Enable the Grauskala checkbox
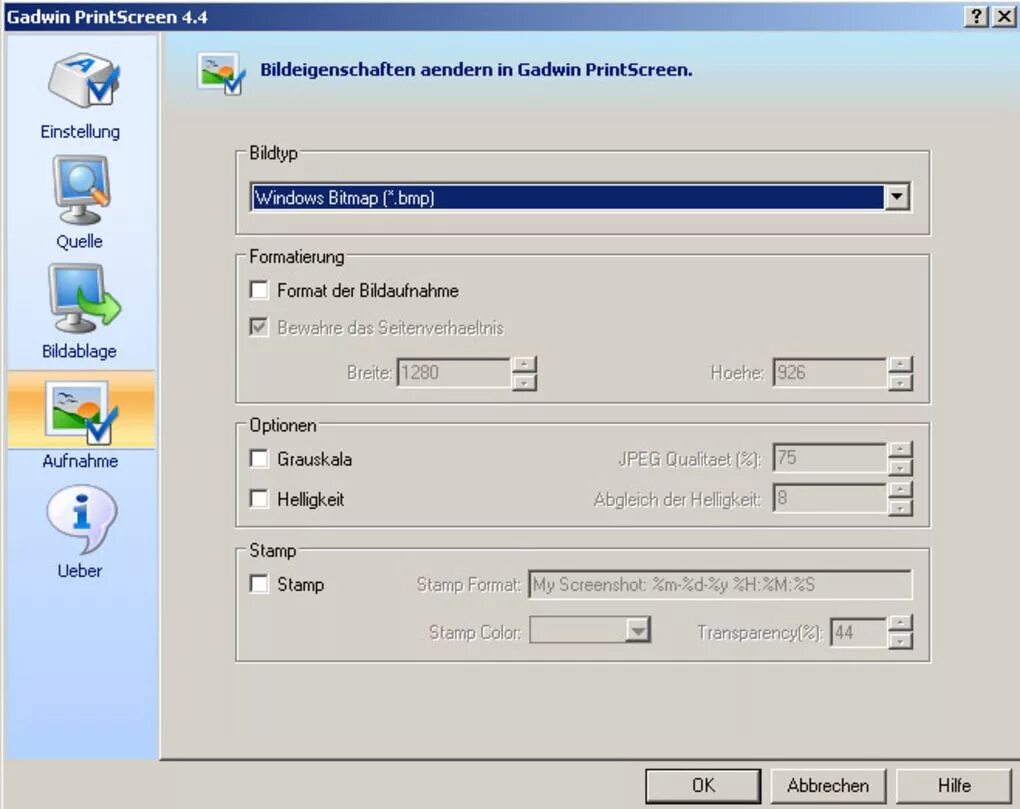The image size is (1020, 809). click(x=259, y=458)
